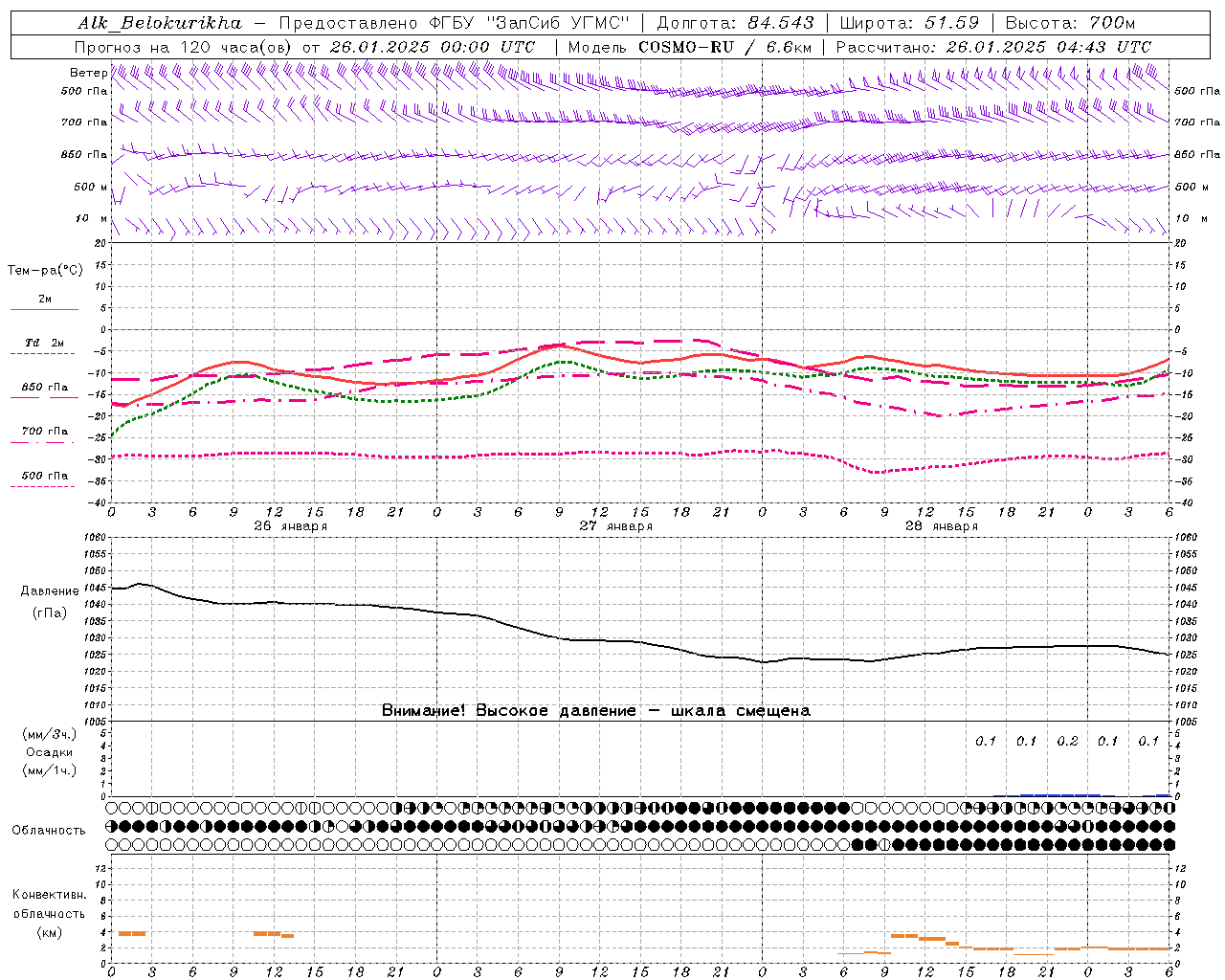
Task: Click the Ветер wind panel label
Action: [88, 72]
